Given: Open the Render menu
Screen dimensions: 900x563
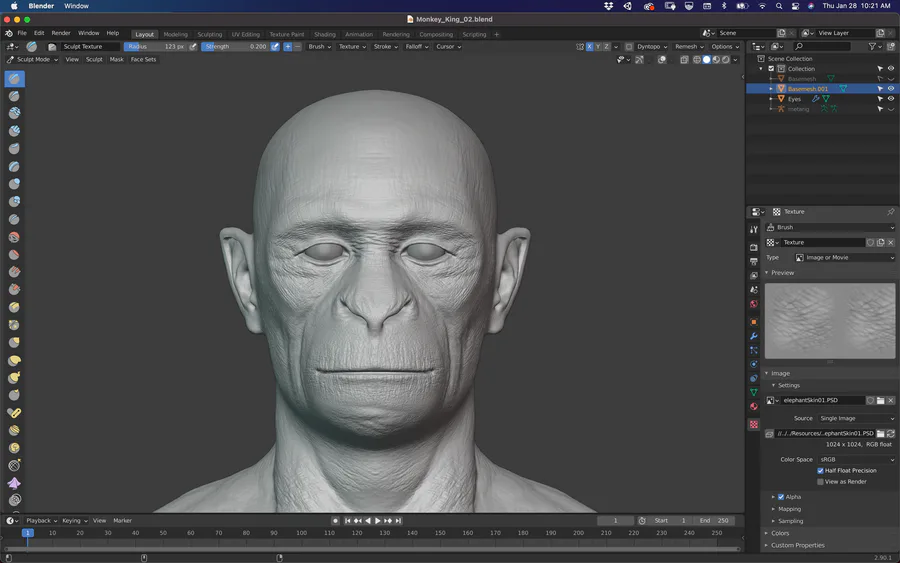Looking at the screenshot, I should (x=61, y=33).
